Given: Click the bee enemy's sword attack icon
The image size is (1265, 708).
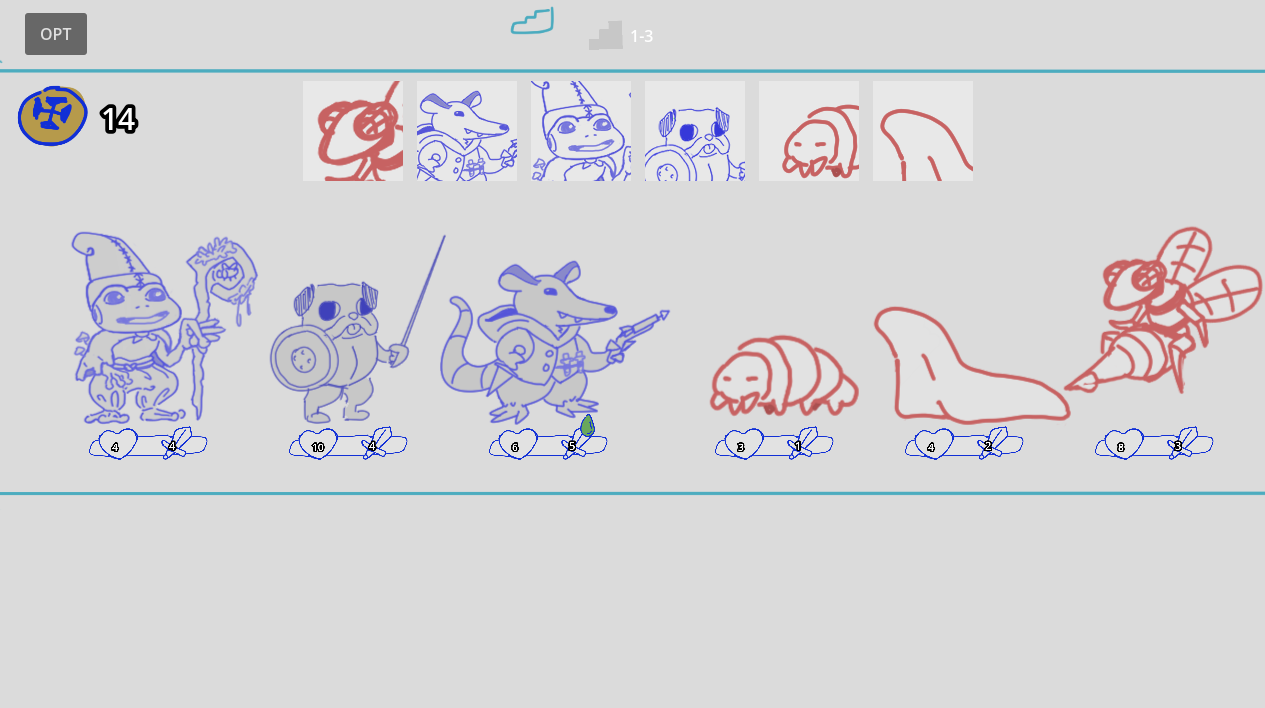Looking at the screenshot, I should tap(1180, 444).
